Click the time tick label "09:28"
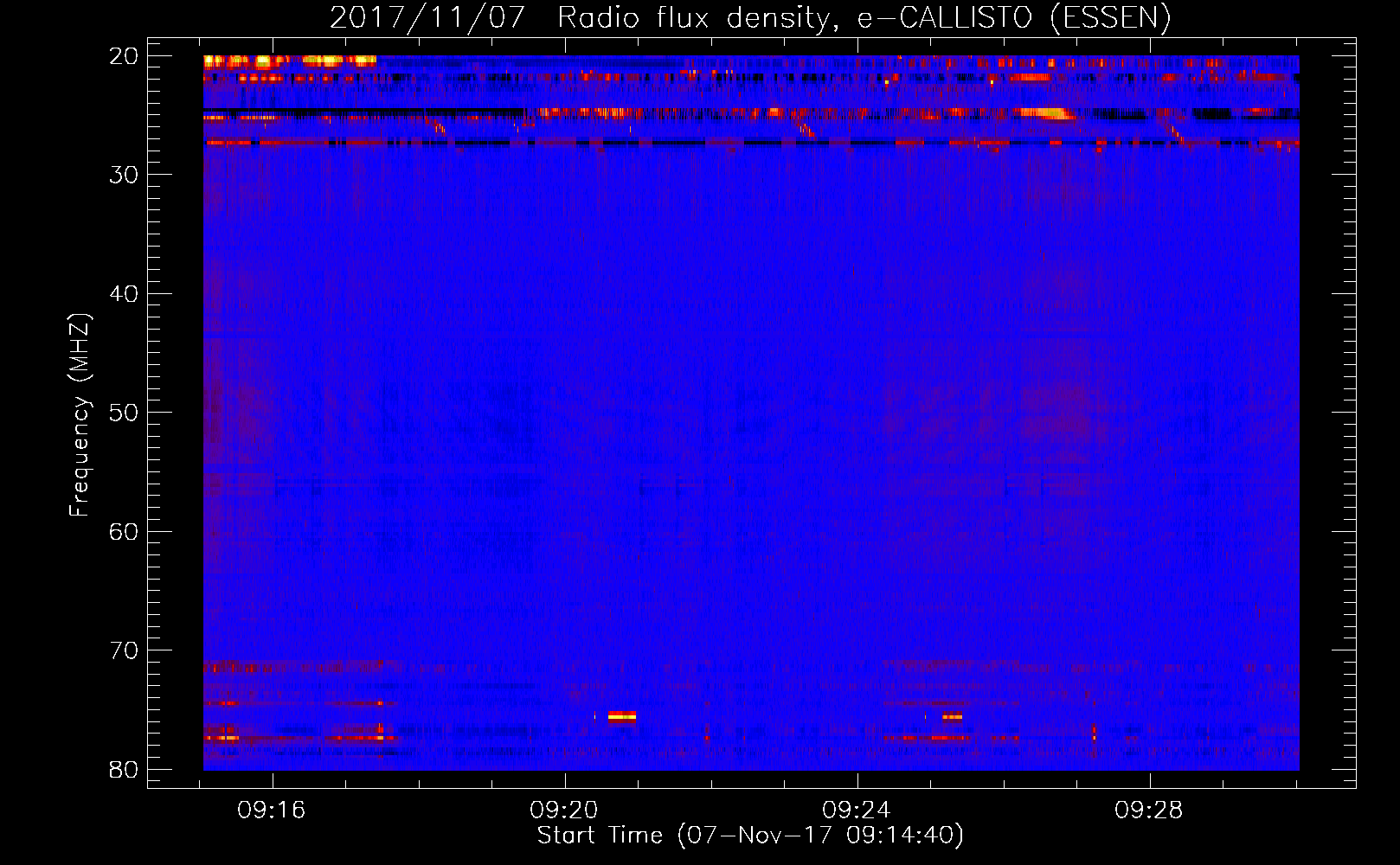 coord(1149,811)
